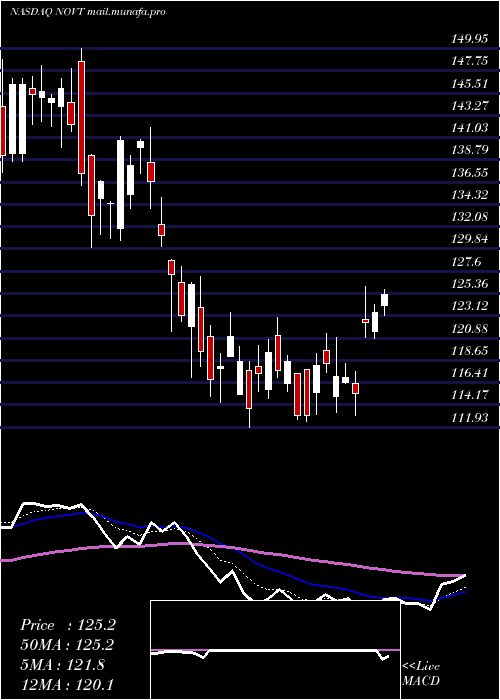Image resolution: width=500 pixels, height=700 pixels.
Task: Click the 145.51 price axis label
Action: pos(470,83)
